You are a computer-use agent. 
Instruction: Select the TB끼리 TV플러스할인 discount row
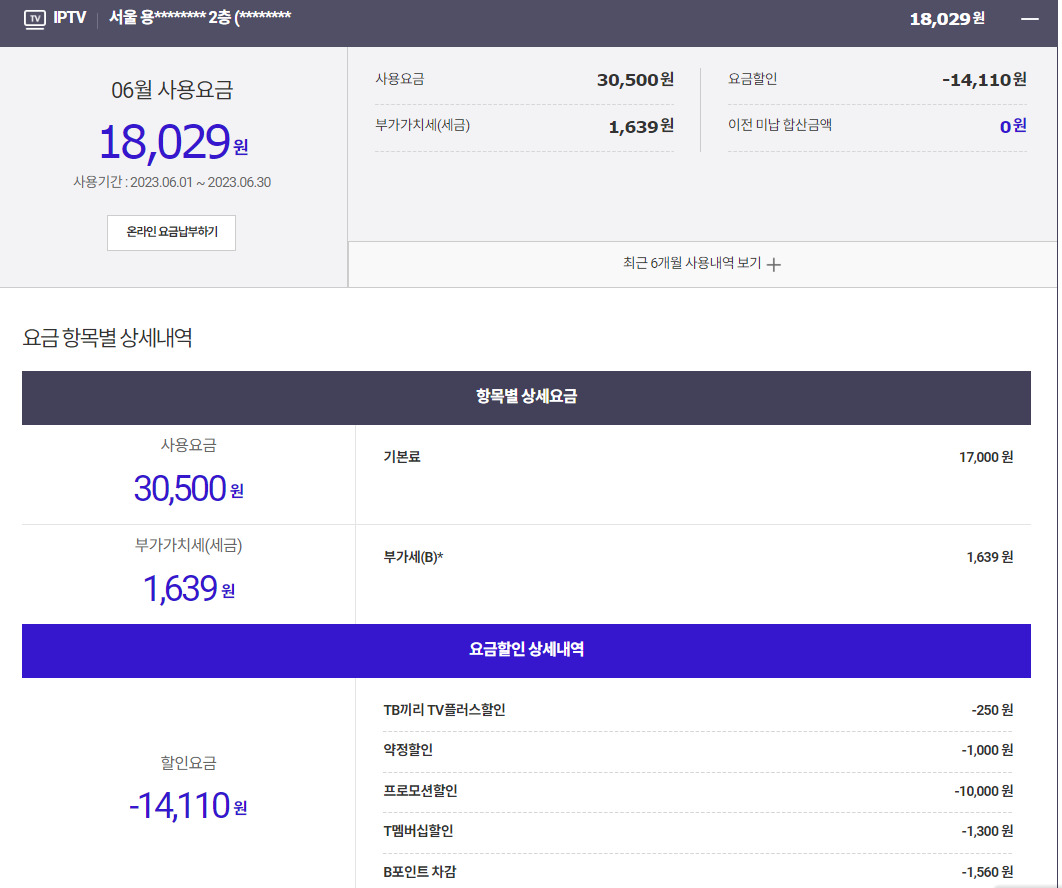coord(444,710)
